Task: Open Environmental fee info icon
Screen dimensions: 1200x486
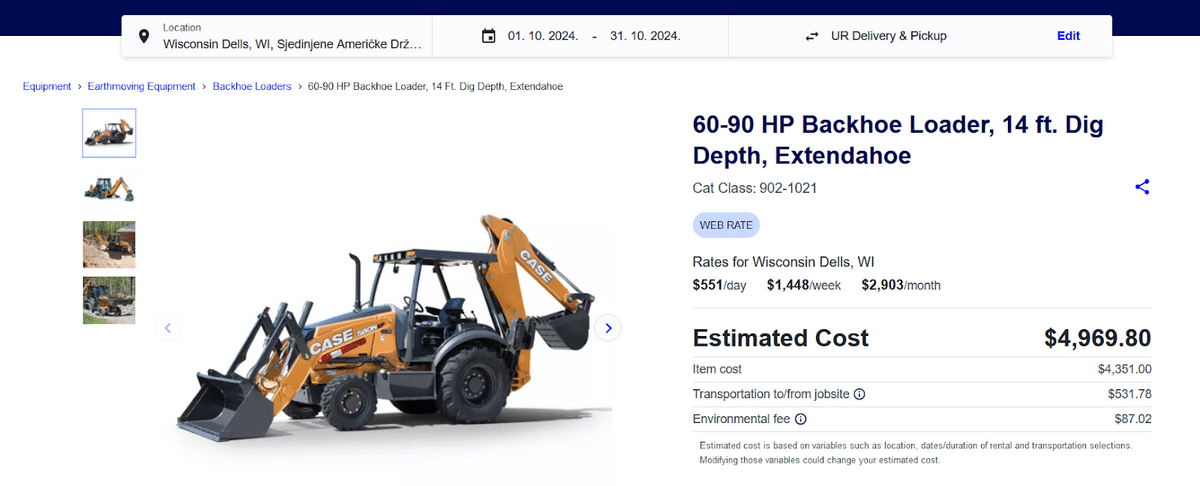Action: [x=800, y=420]
